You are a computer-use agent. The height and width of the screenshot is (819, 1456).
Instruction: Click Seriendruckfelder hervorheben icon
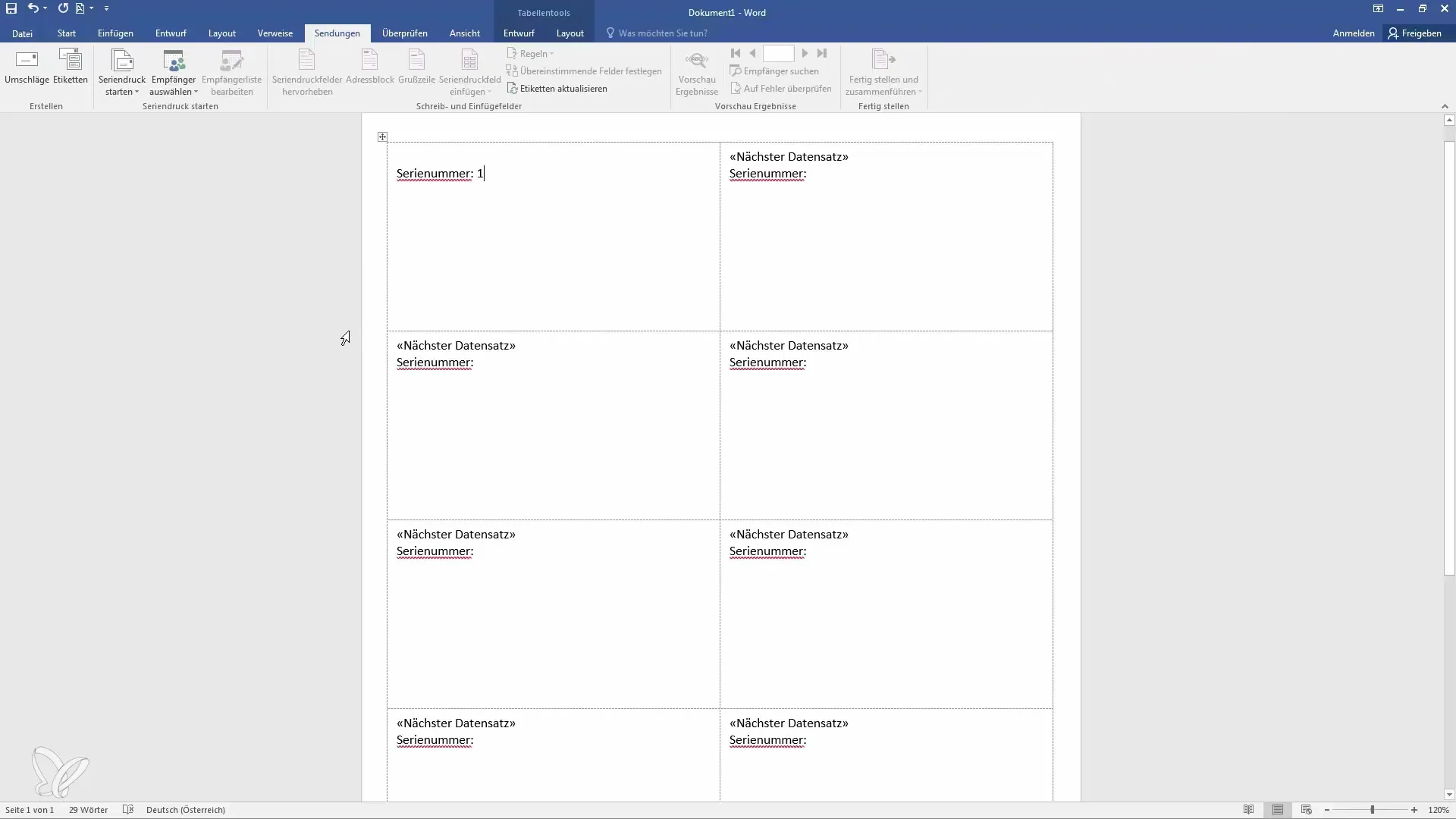coord(307,59)
